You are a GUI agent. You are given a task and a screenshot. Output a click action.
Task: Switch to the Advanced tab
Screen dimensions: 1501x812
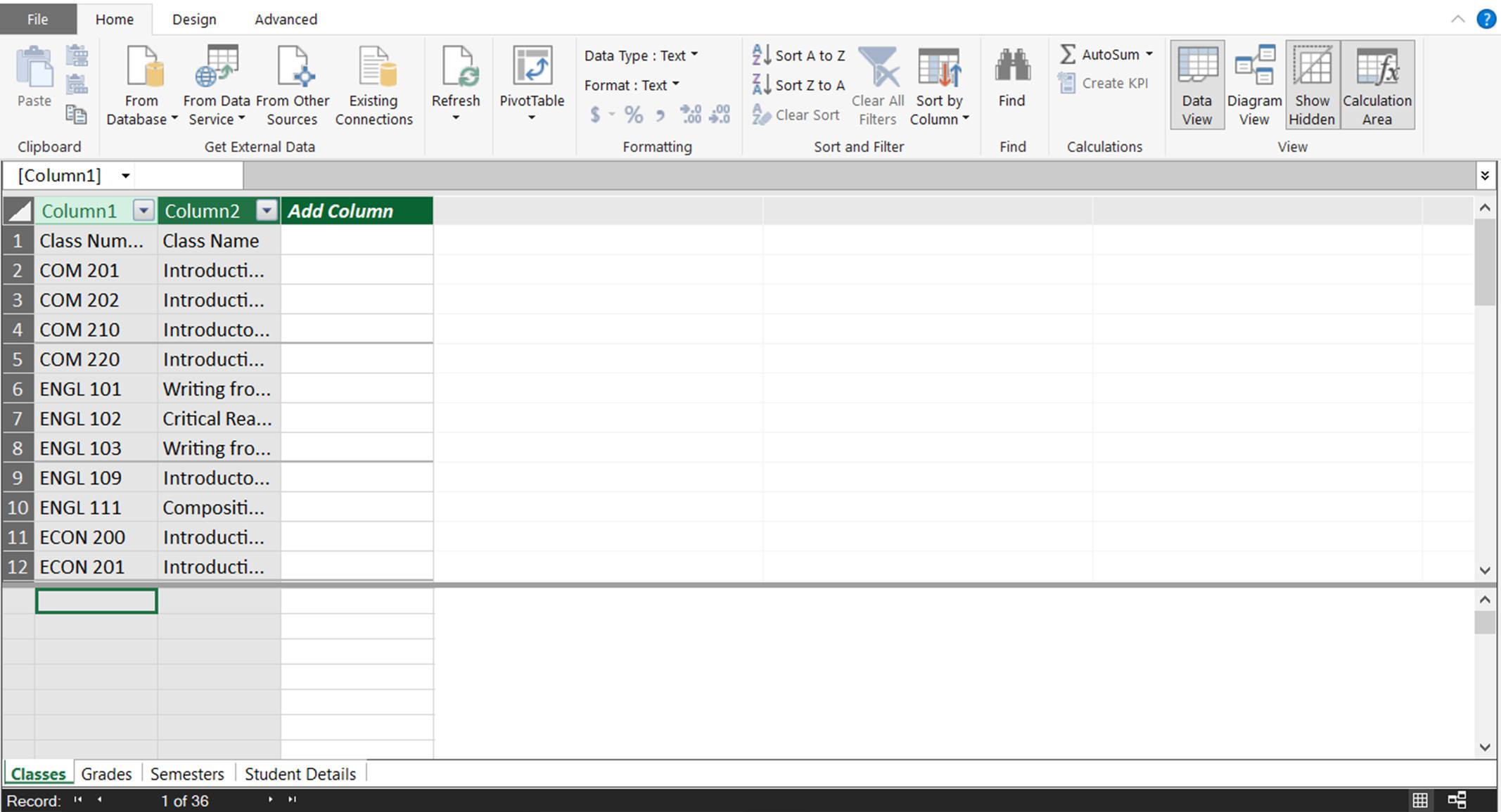point(286,20)
